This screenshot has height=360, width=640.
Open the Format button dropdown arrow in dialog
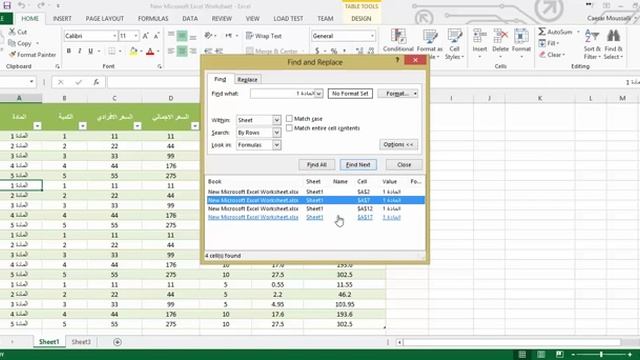click(415, 93)
